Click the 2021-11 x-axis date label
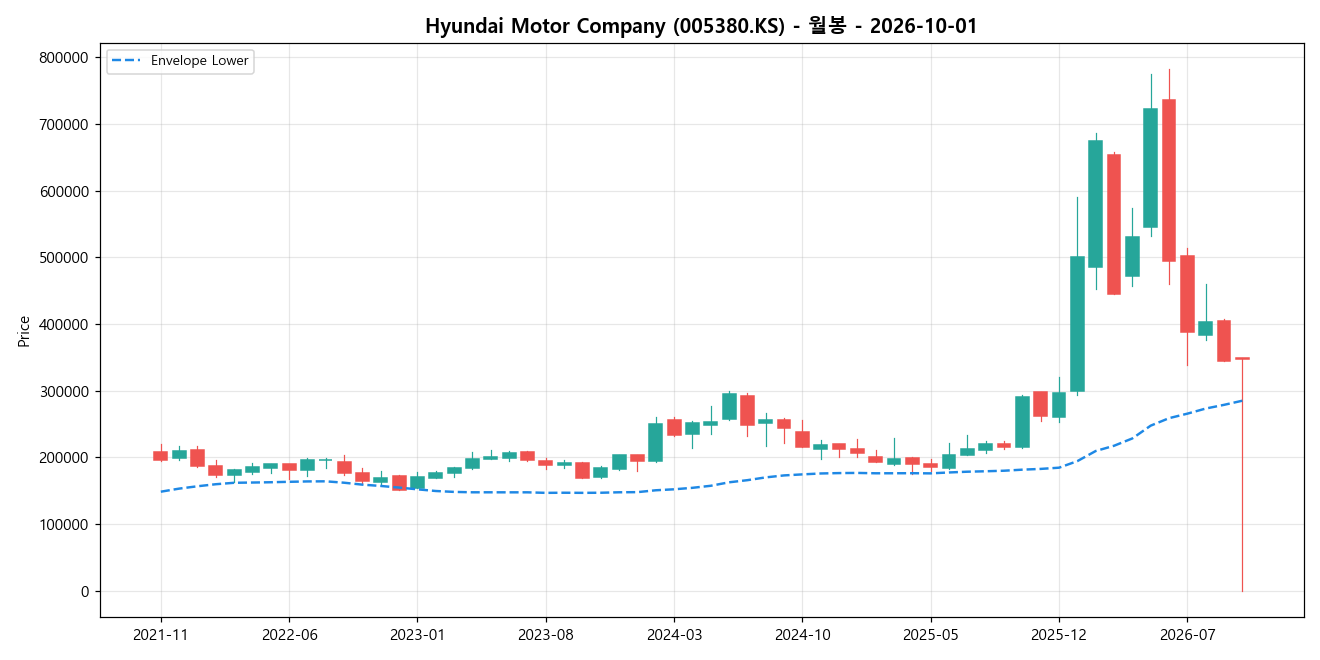1320x660 pixels. tap(161, 636)
